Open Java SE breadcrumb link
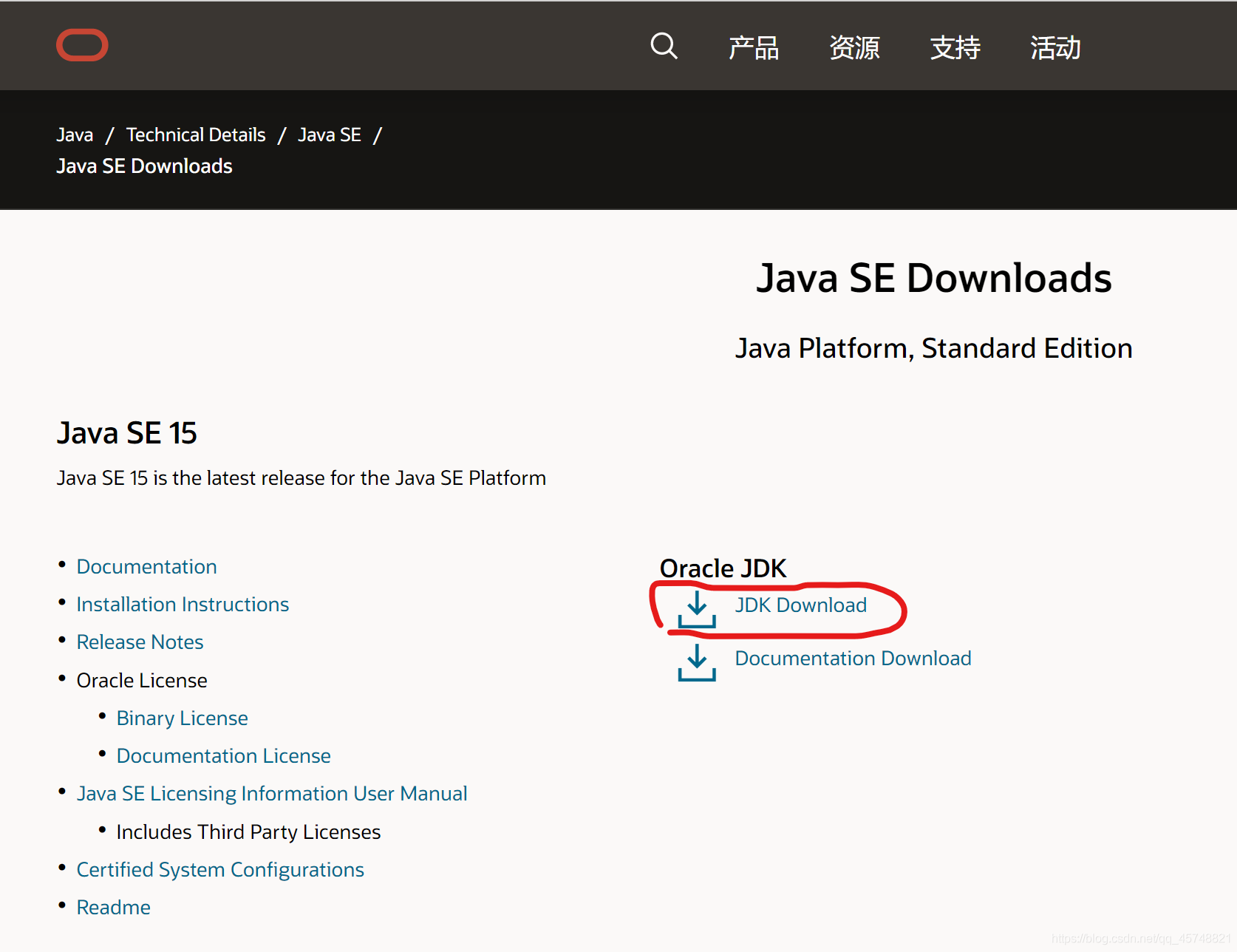This screenshot has width=1237, height=952. click(330, 135)
